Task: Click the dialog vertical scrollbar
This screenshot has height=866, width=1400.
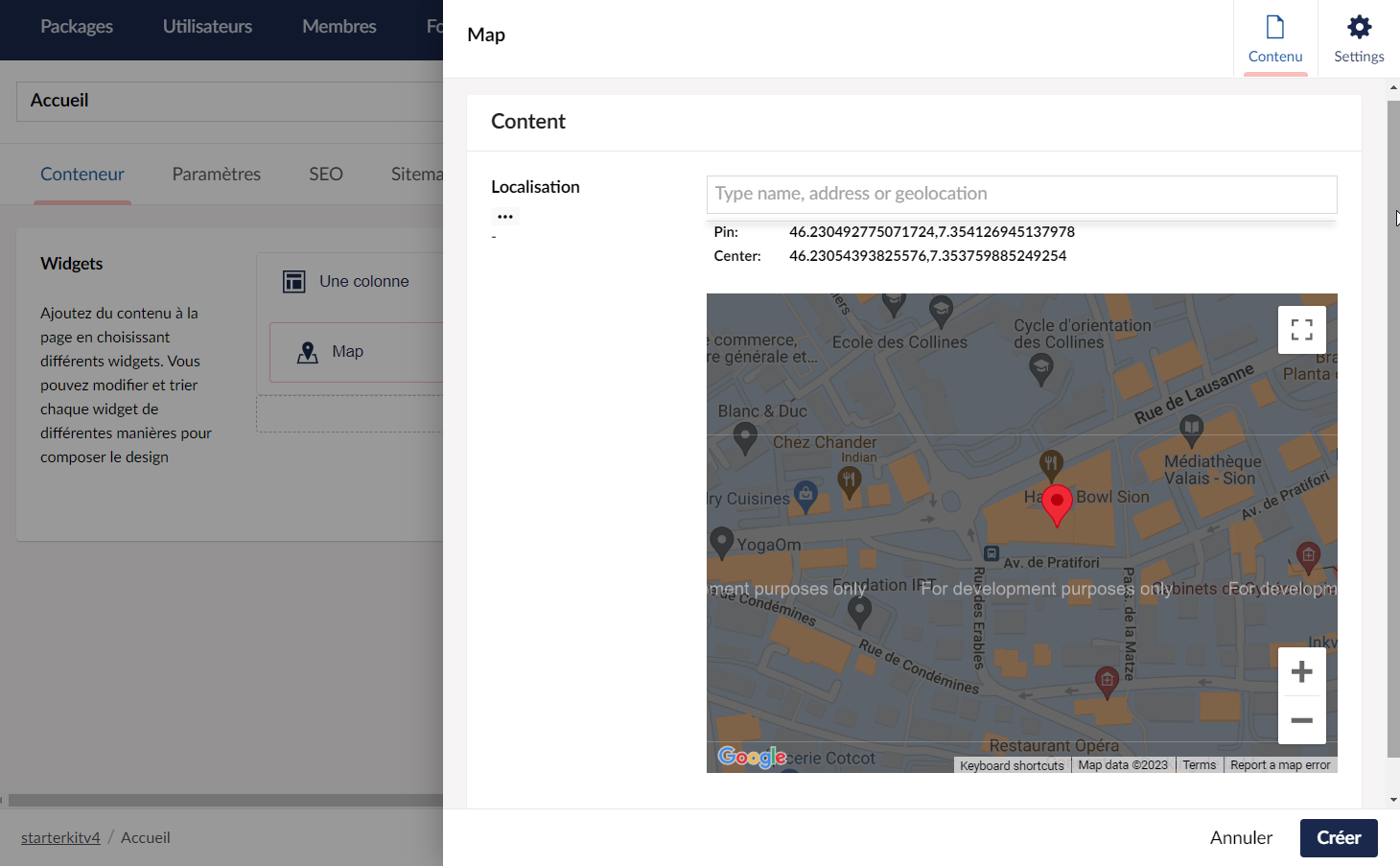Action: coord(1393,429)
